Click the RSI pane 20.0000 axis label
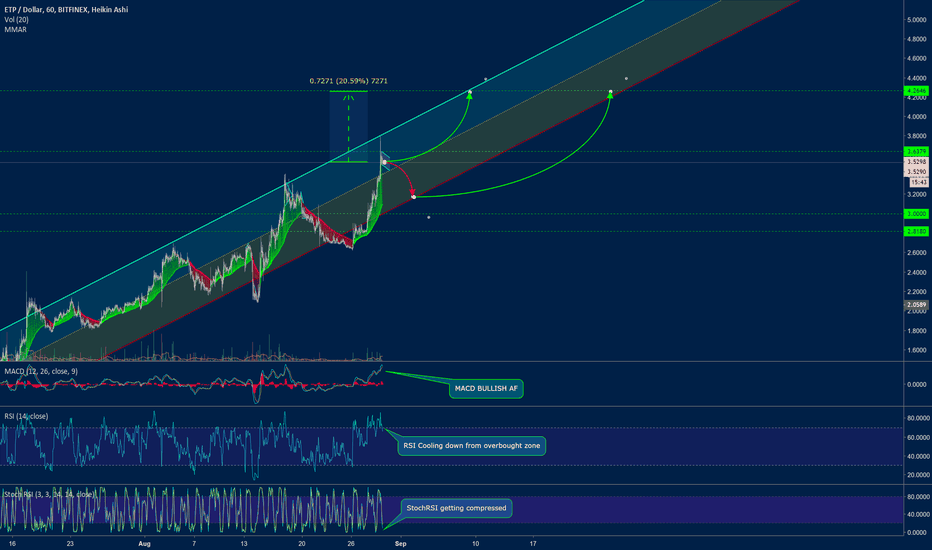The image size is (932, 550). coord(917,474)
